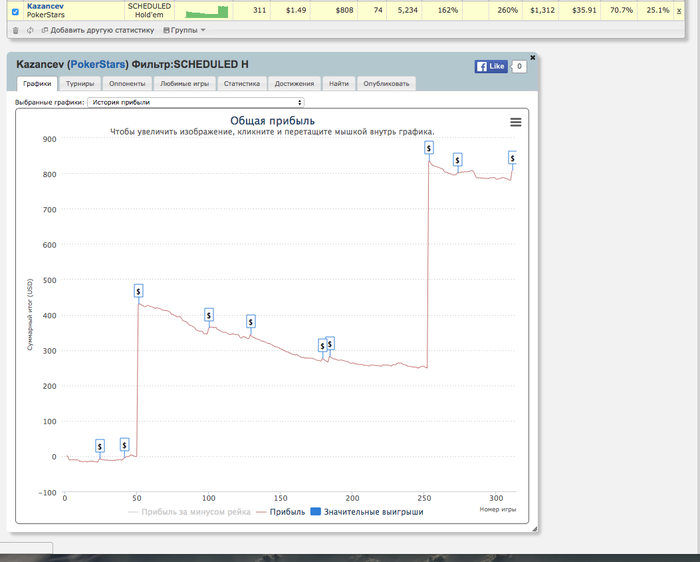Open the Любимые игры tab

[184, 83]
